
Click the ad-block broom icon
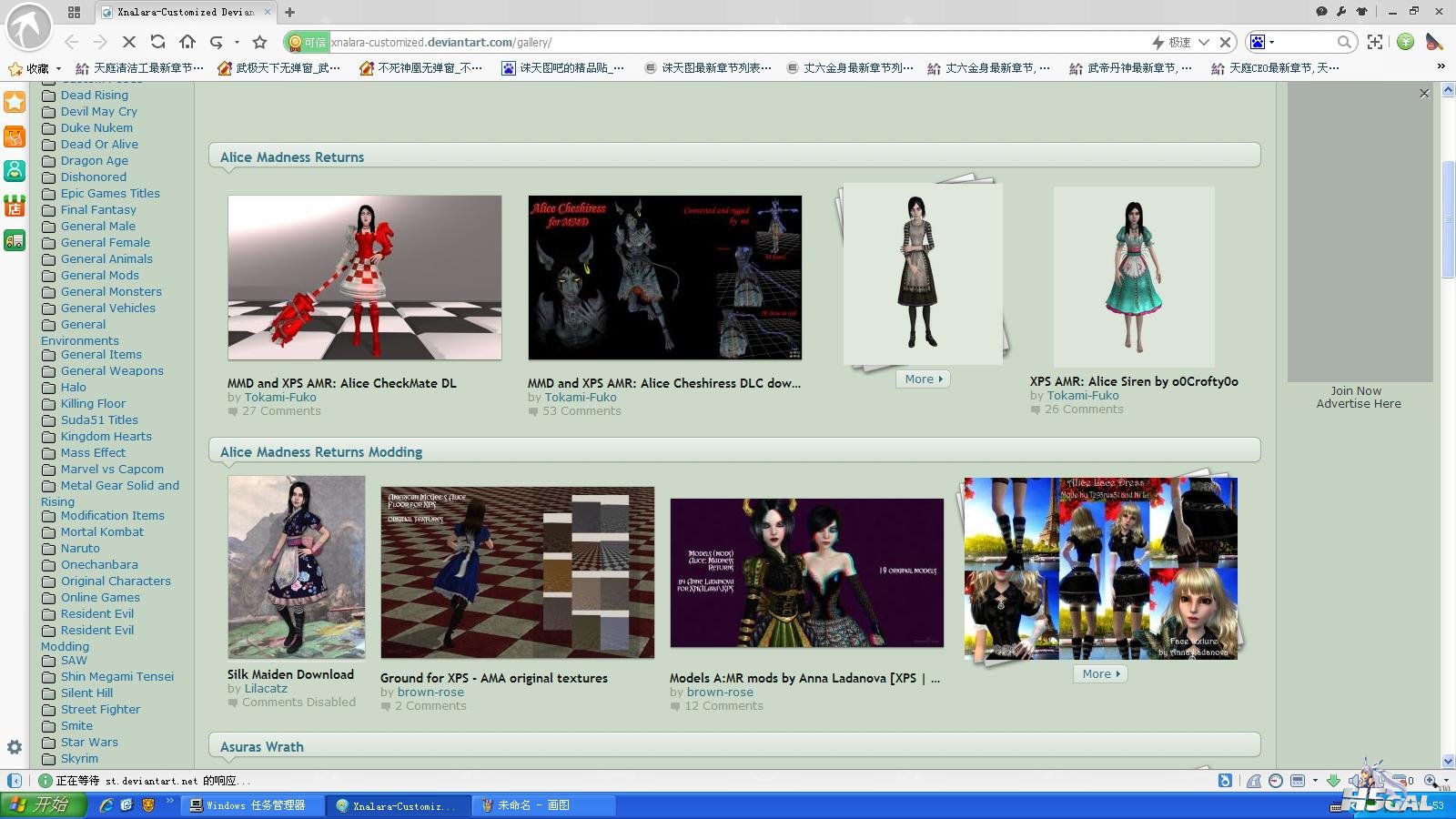click(x=1434, y=42)
